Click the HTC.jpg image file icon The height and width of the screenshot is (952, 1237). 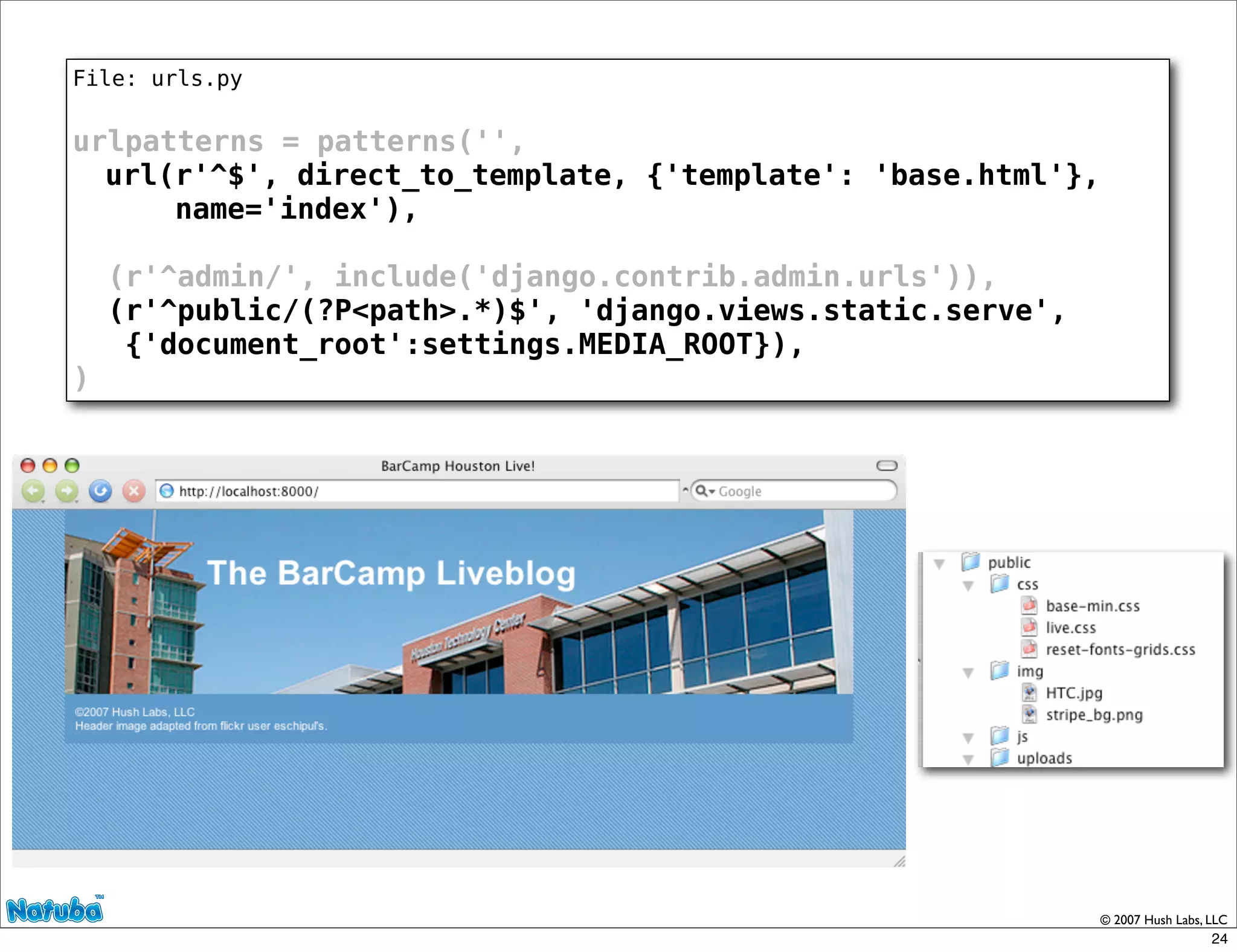click(x=1029, y=692)
